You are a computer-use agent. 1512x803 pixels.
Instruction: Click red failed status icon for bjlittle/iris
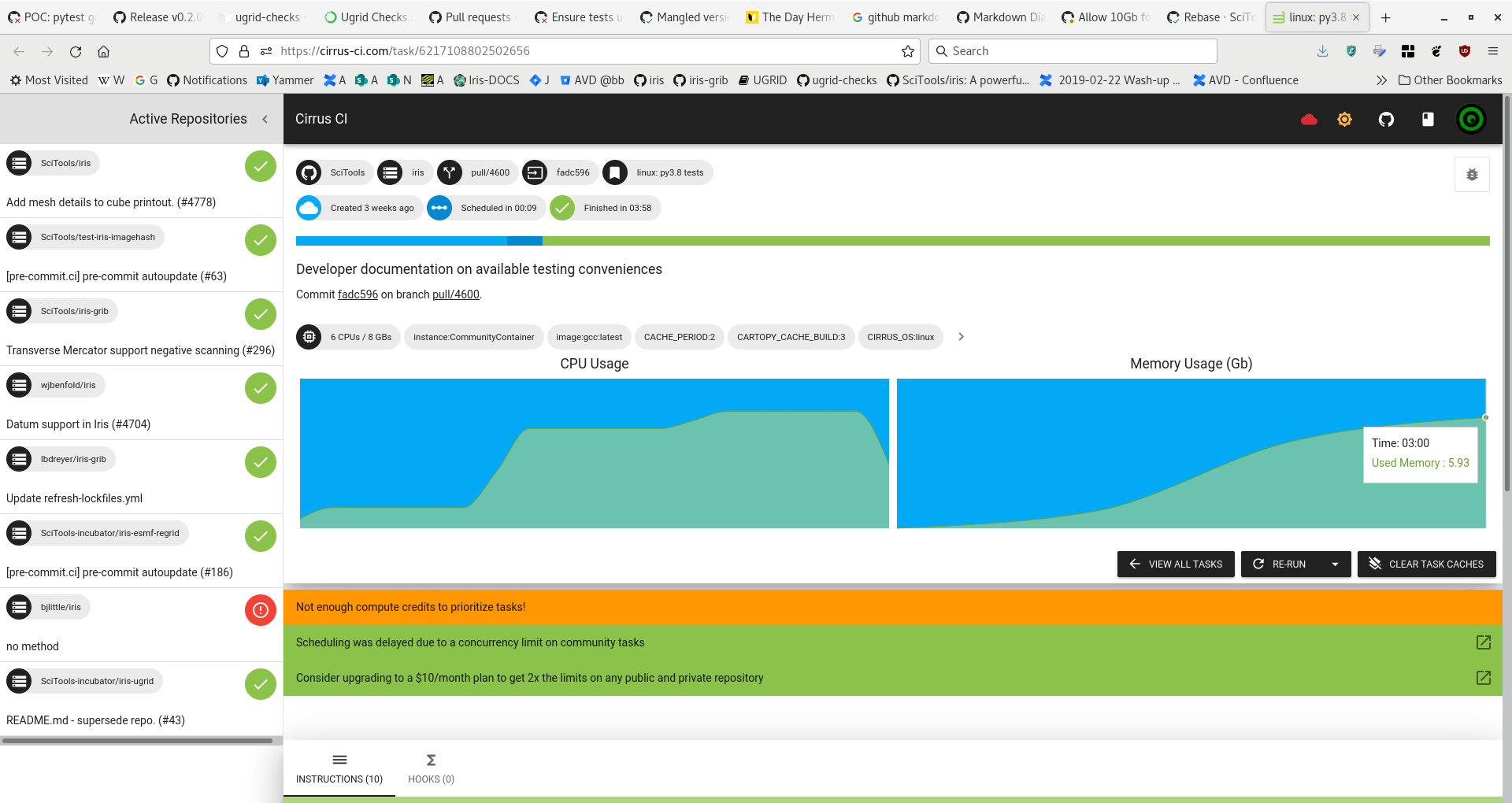261,610
